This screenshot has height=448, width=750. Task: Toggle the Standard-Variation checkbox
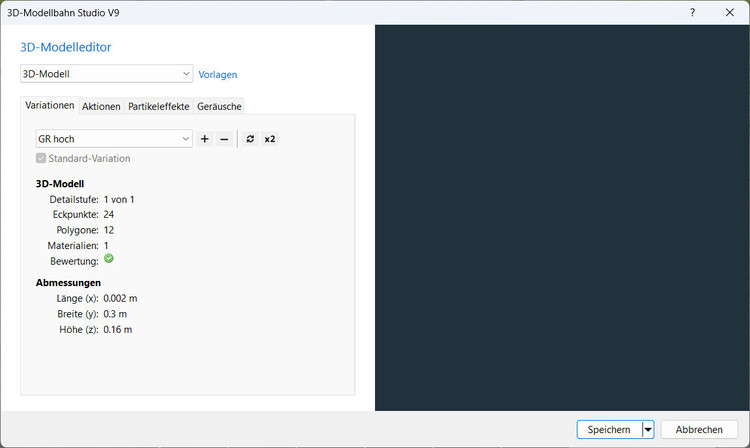(41, 158)
